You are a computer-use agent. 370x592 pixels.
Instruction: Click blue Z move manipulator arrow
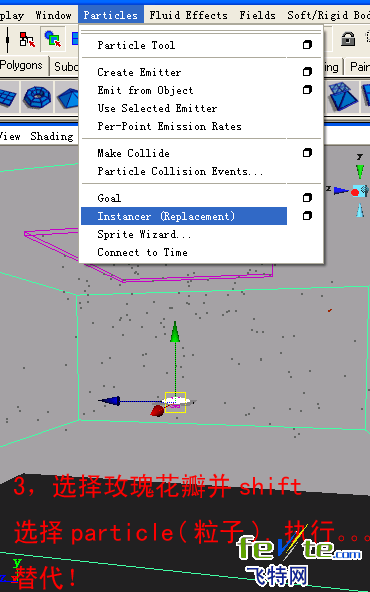tap(109, 401)
